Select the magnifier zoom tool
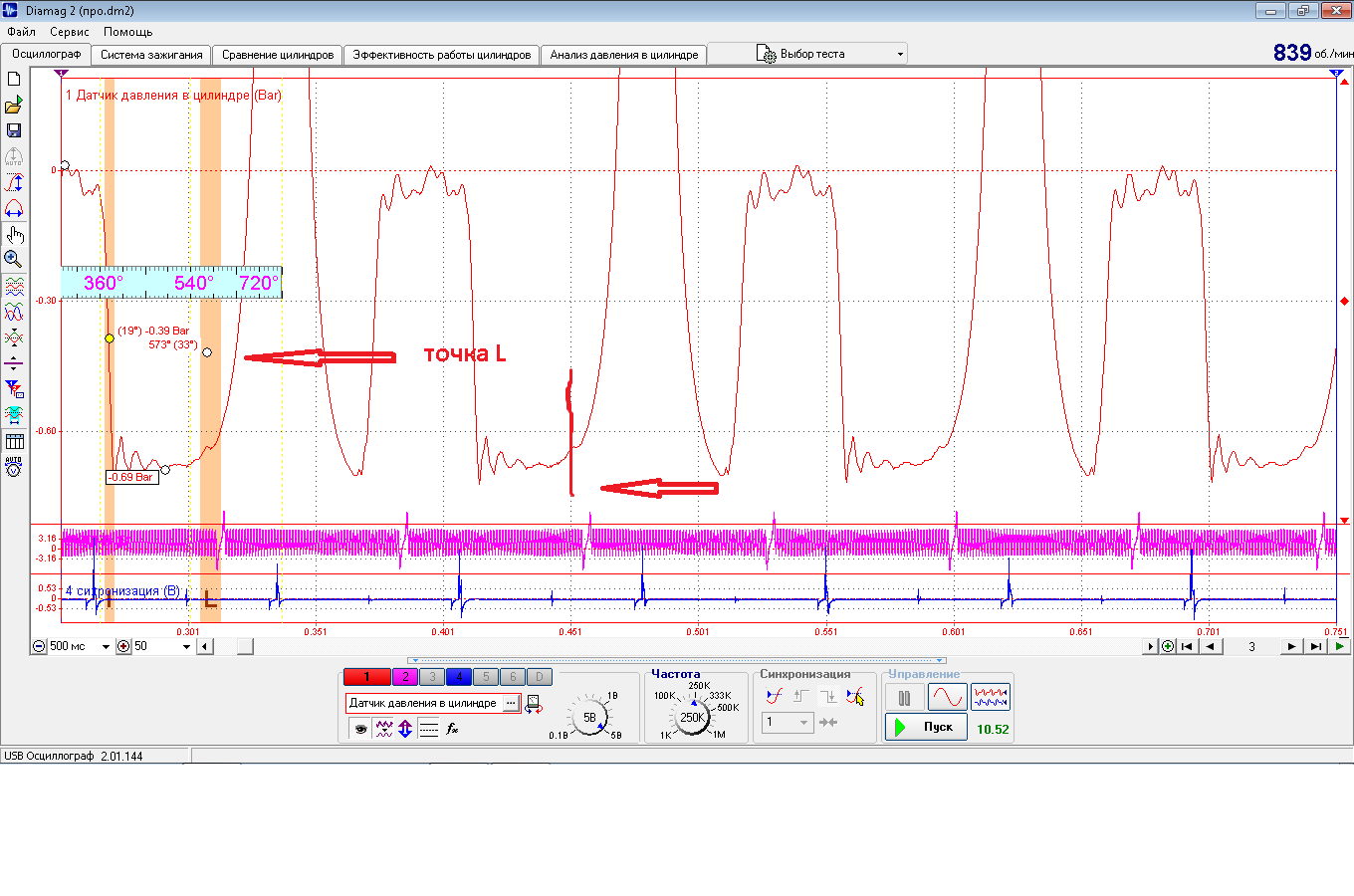Screen dimensions: 1354x896 tap(14, 260)
